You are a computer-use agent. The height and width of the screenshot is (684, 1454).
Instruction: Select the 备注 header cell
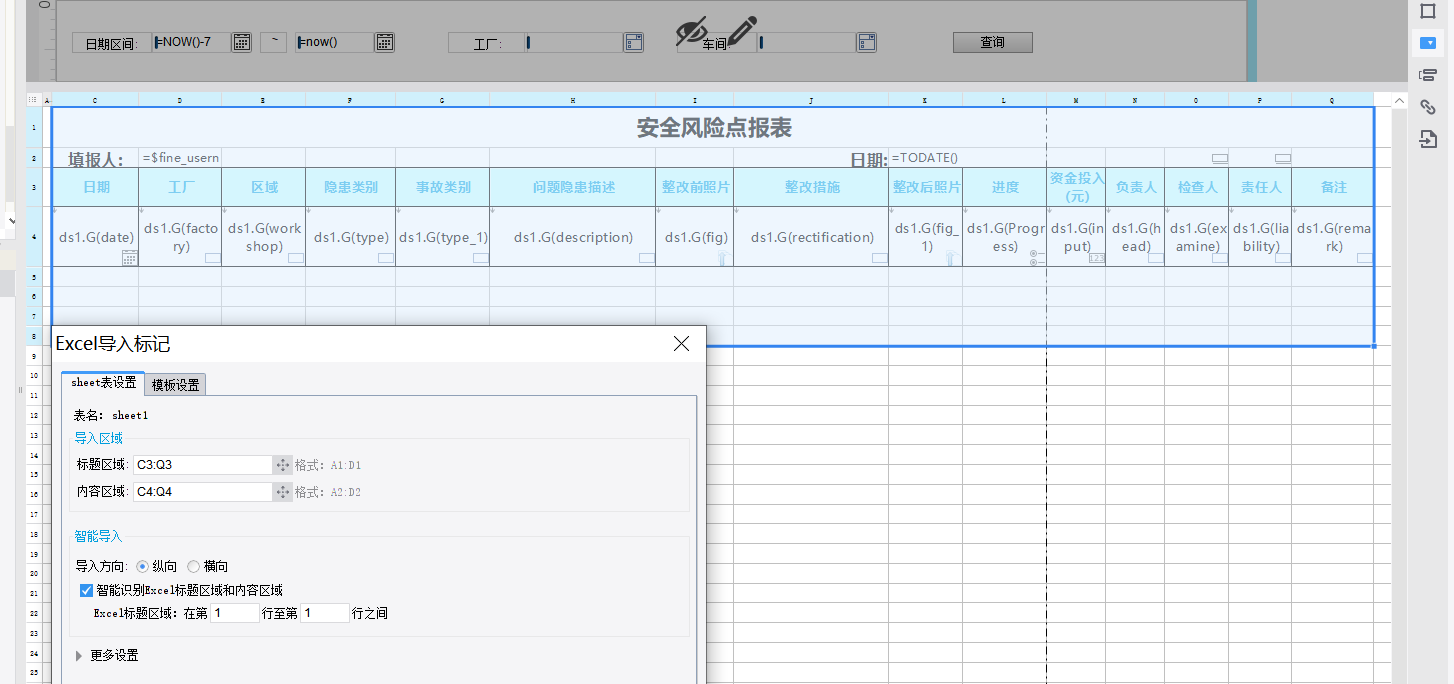point(1333,187)
